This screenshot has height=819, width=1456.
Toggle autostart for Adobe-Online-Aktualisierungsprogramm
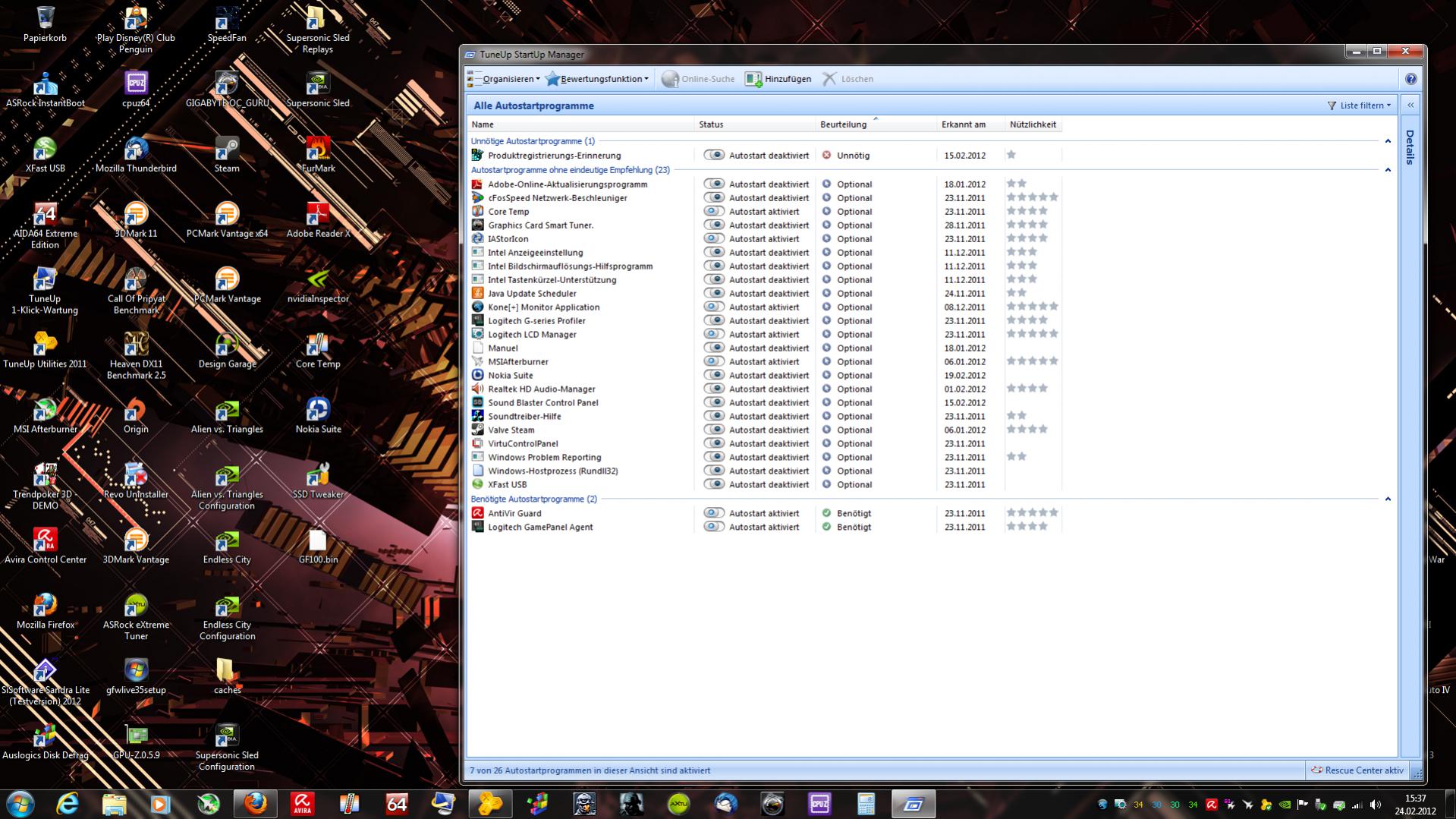pos(713,184)
